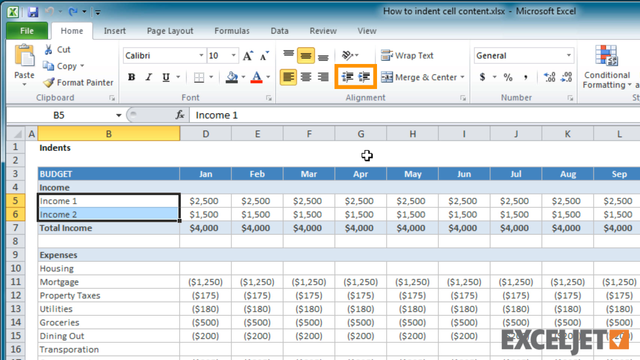Open the Font Color dropdown arrow

pos(268,77)
